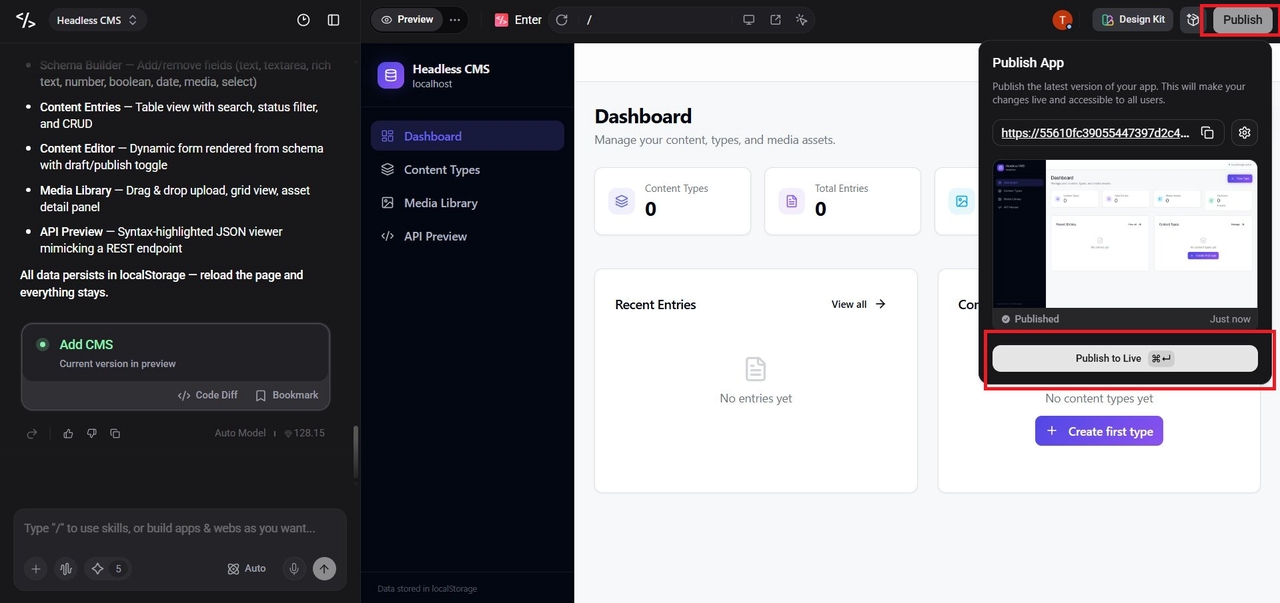1280x603 pixels.
Task: Open publish settings gear icon
Action: [1244, 132]
